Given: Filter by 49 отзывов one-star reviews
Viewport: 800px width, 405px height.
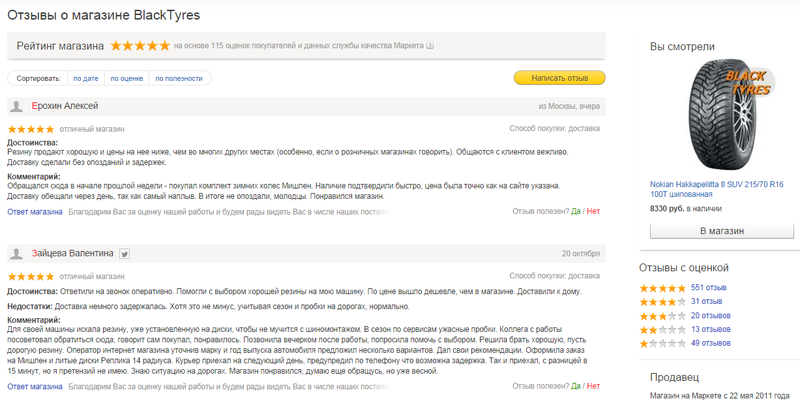Looking at the screenshot, I should (x=711, y=343).
